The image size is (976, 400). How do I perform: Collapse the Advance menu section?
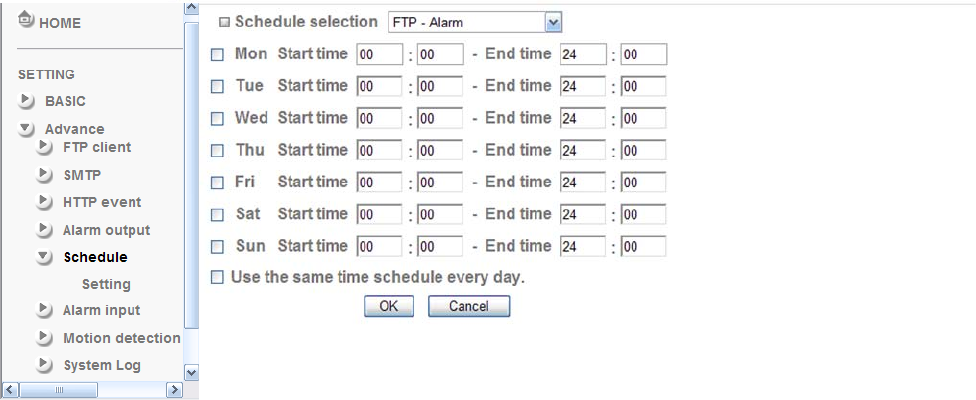pyautogui.click(x=26, y=129)
